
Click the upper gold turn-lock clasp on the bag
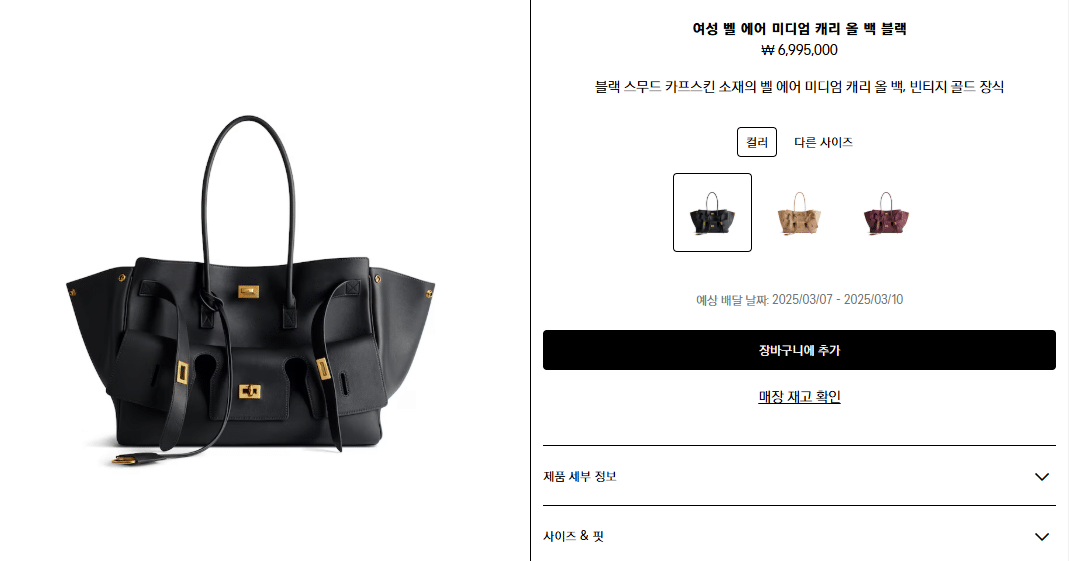tap(248, 292)
